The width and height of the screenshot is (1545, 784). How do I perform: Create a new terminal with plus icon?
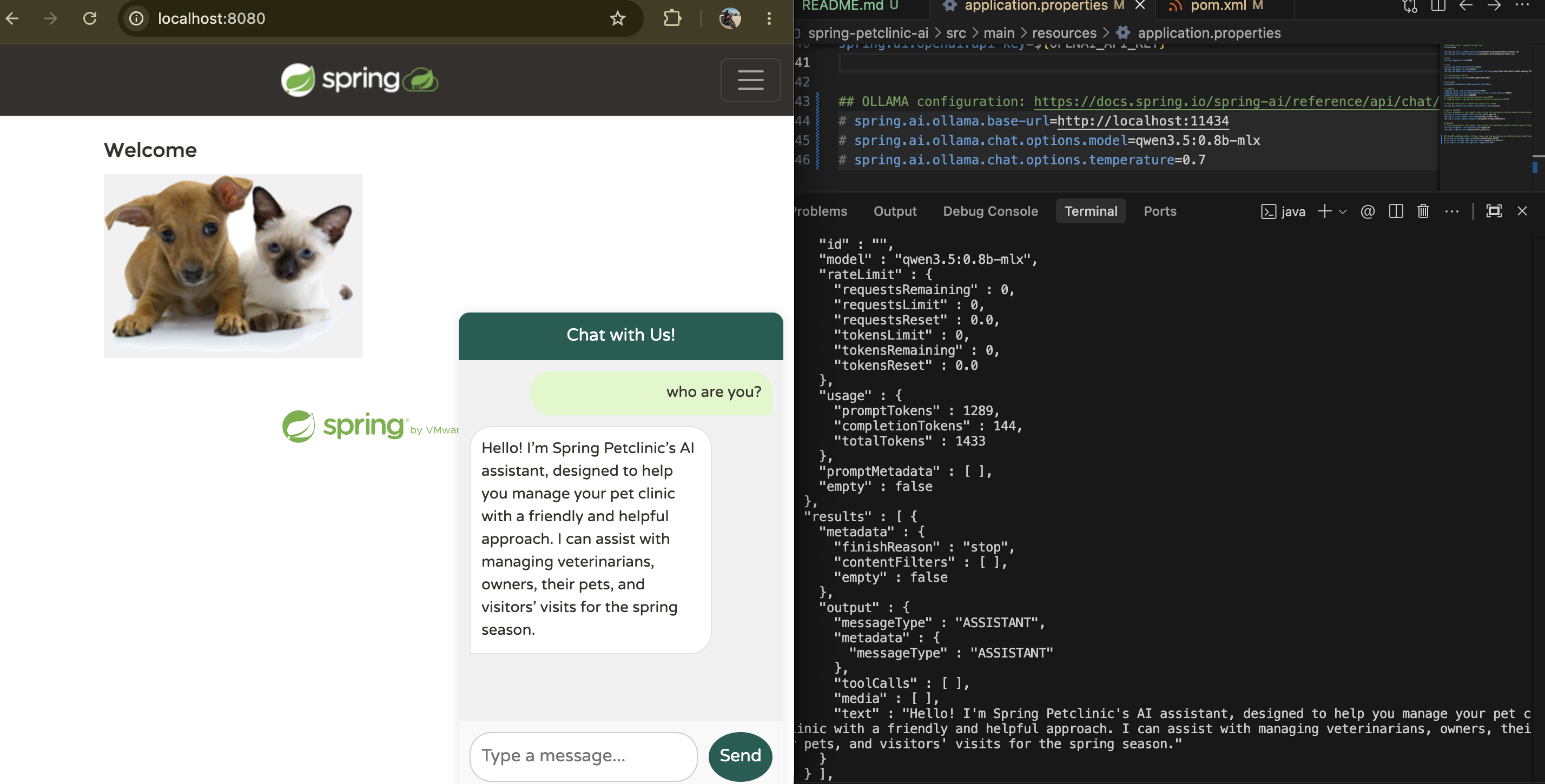click(1324, 211)
